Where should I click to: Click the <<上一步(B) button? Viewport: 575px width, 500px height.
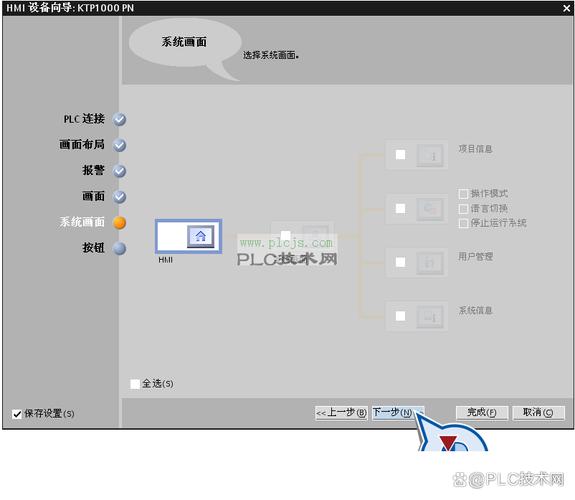[341, 413]
